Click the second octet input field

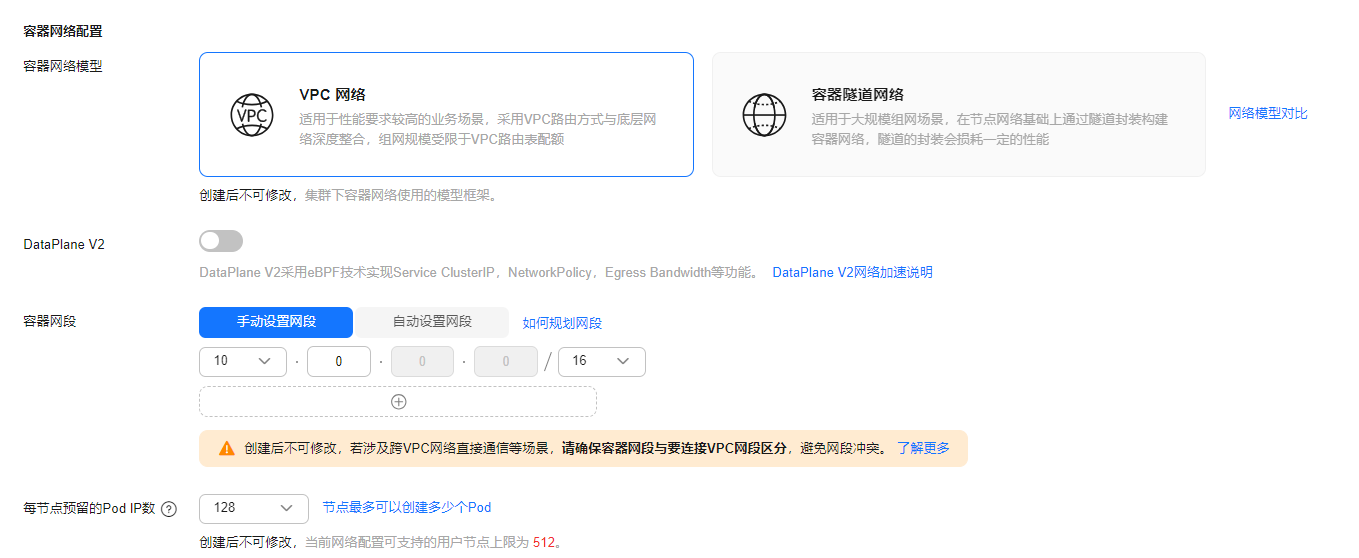click(339, 362)
